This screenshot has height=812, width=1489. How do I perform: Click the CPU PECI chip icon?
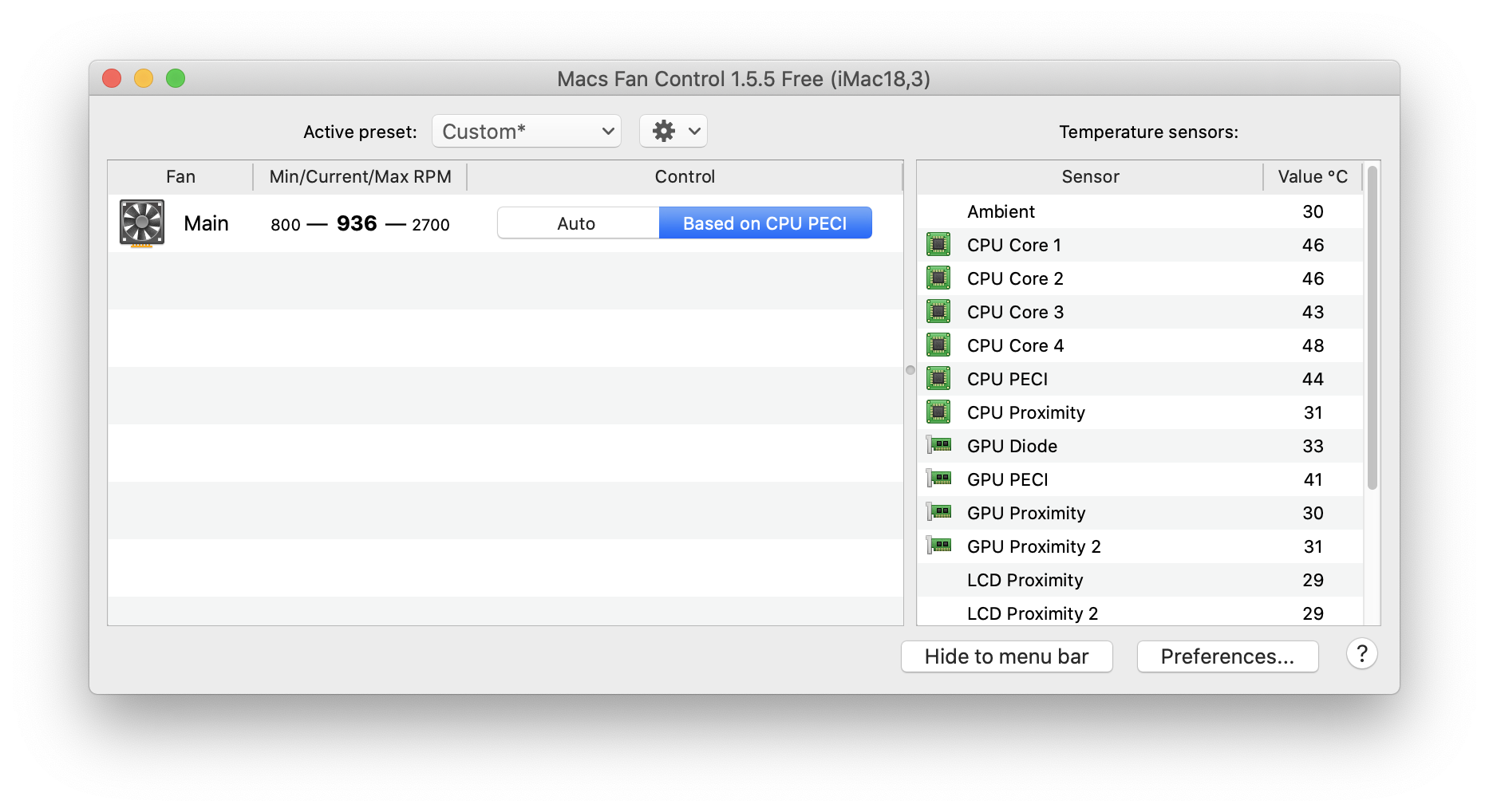click(938, 378)
